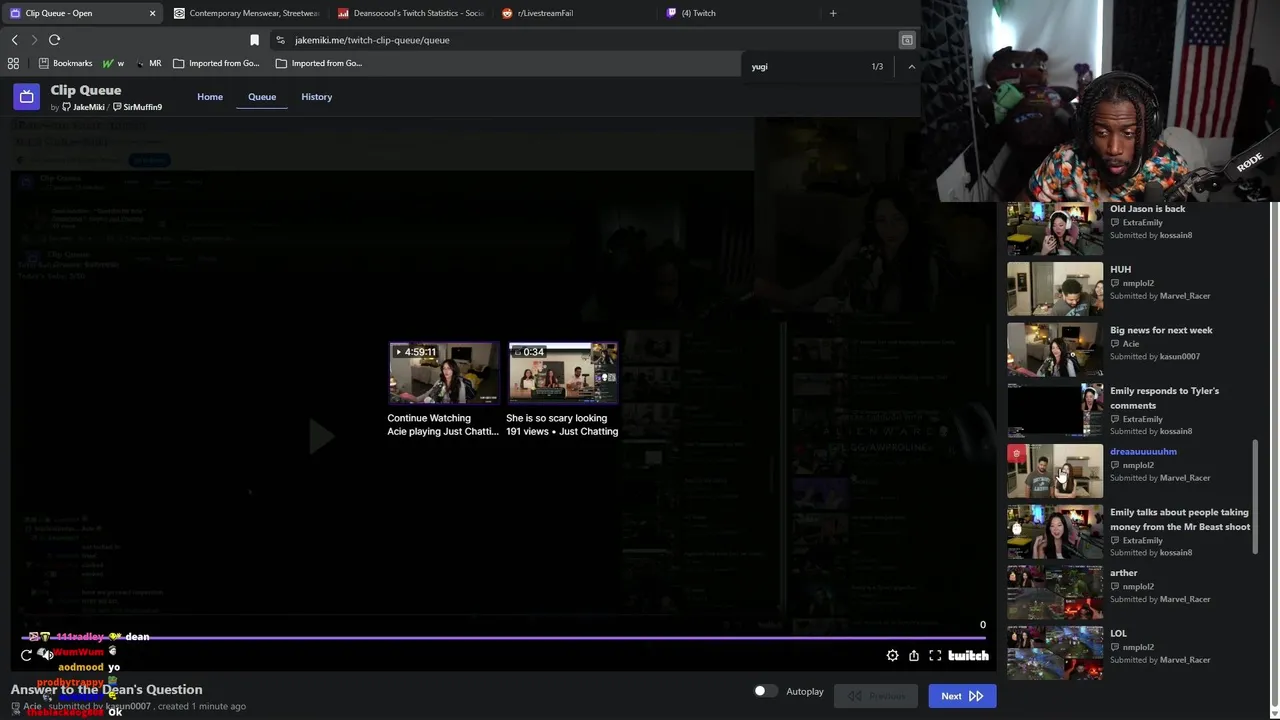Click the find-in-page field containing yugi
The height and width of the screenshot is (720, 1280).
click(805, 66)
